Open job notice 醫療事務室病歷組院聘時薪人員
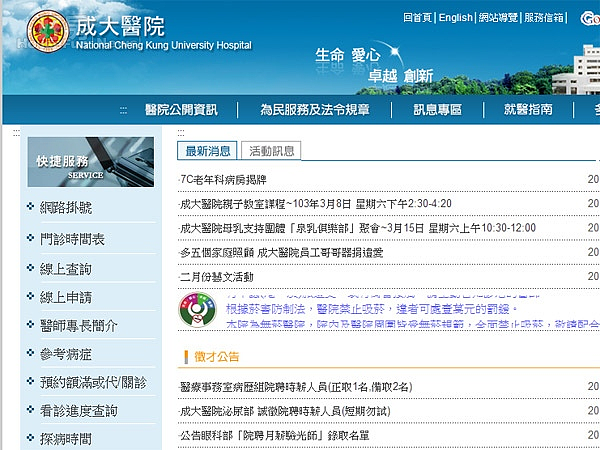The width and height of the screenshot is (600, 450). 296,387
